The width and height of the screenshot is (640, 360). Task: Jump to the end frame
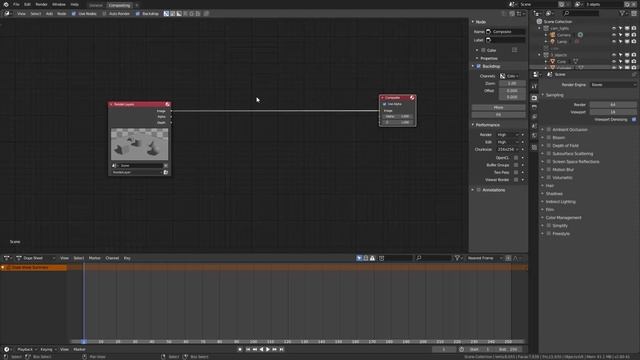[x=281, y=349]
